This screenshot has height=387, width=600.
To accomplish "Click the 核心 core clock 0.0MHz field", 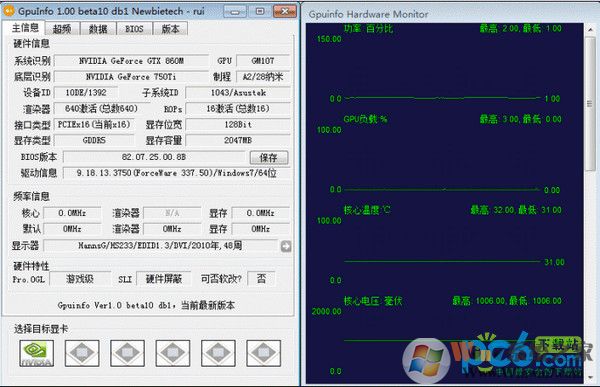I will coord(72,213).
